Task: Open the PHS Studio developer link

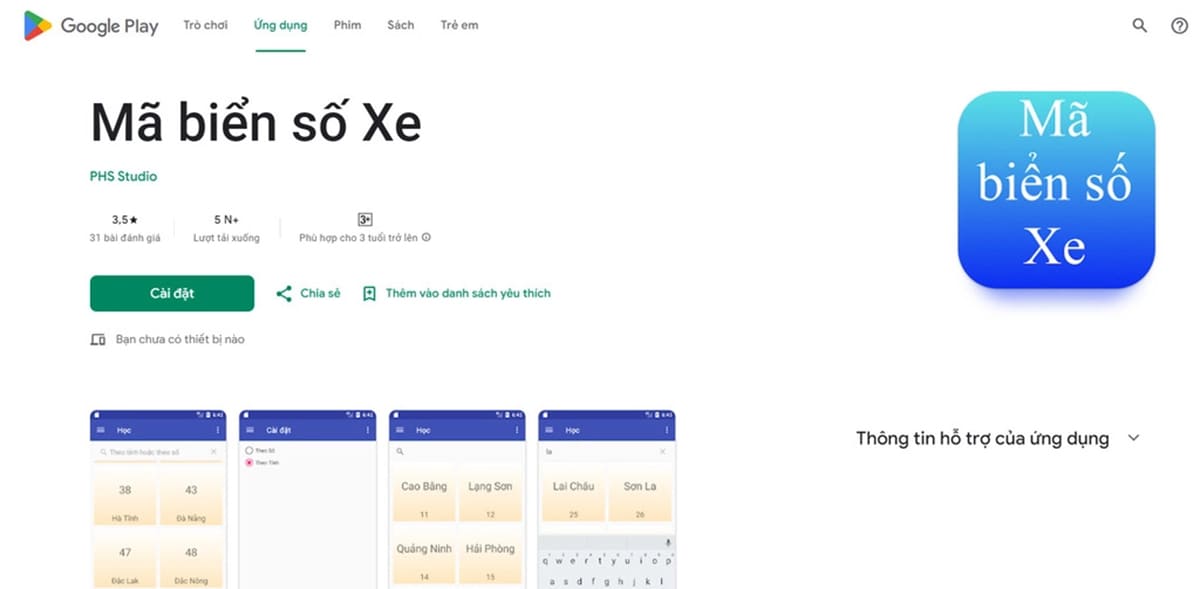Action: tap(123, 176)
